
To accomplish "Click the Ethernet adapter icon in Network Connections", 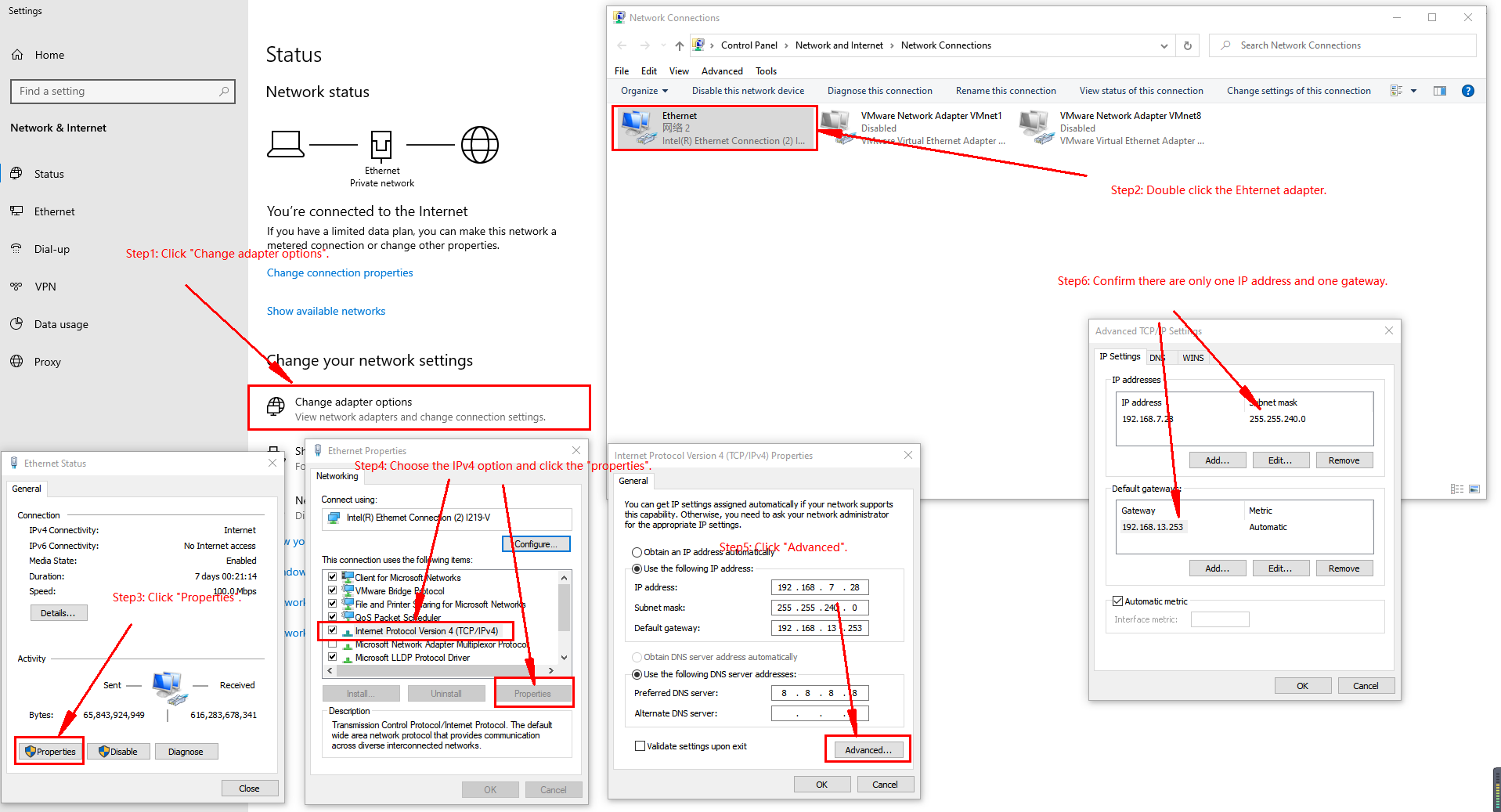I will (x=637, y=128).
